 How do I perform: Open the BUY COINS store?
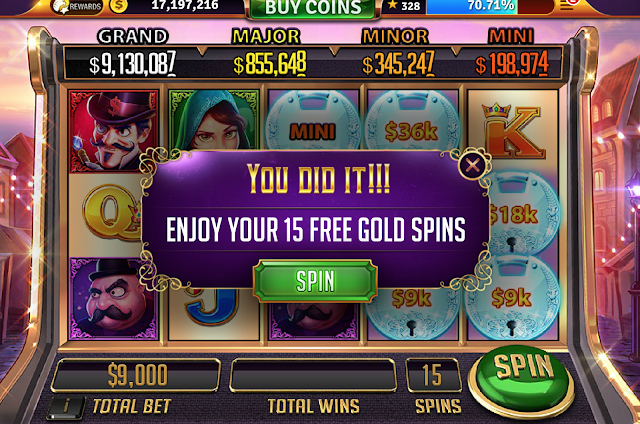point(313,8)
